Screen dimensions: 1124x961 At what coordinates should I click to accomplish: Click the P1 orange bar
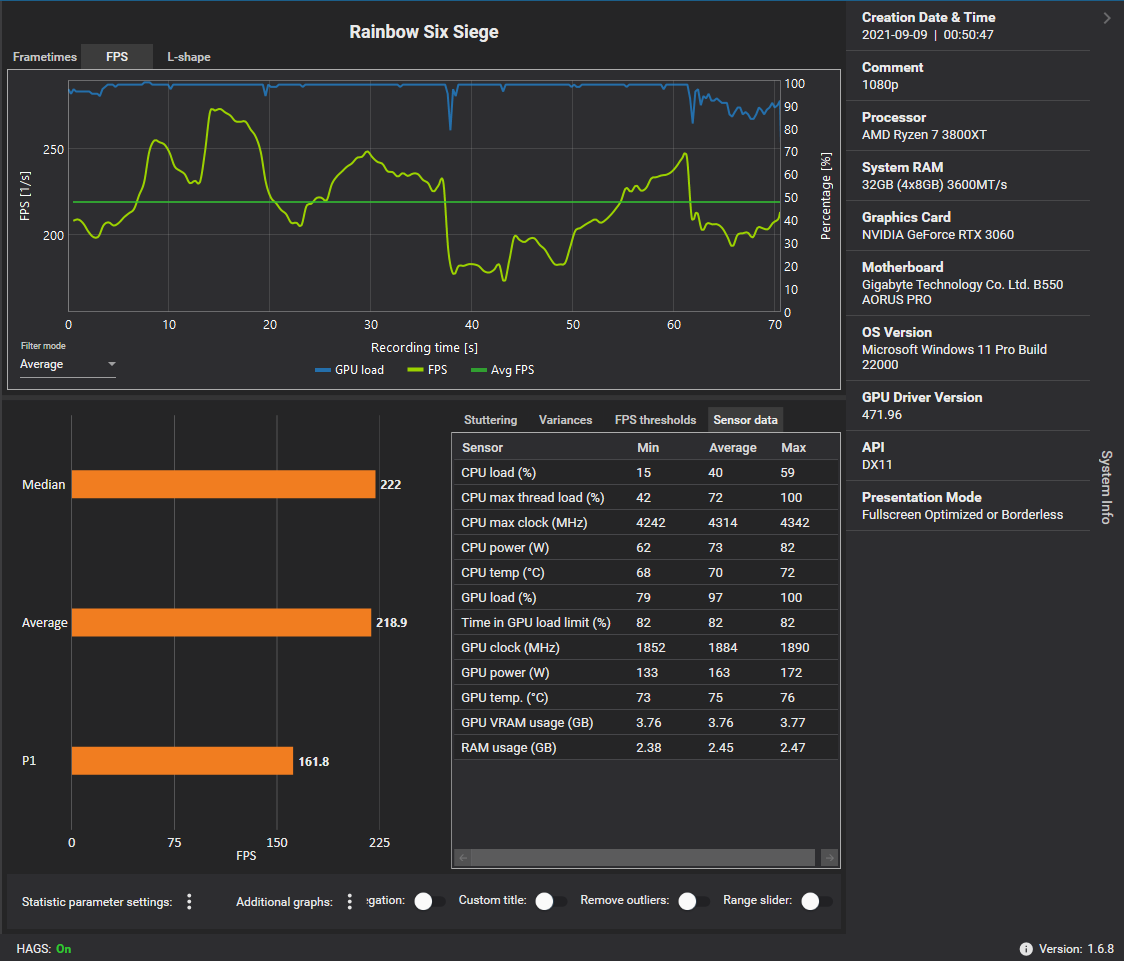click(x=182, y=760)
